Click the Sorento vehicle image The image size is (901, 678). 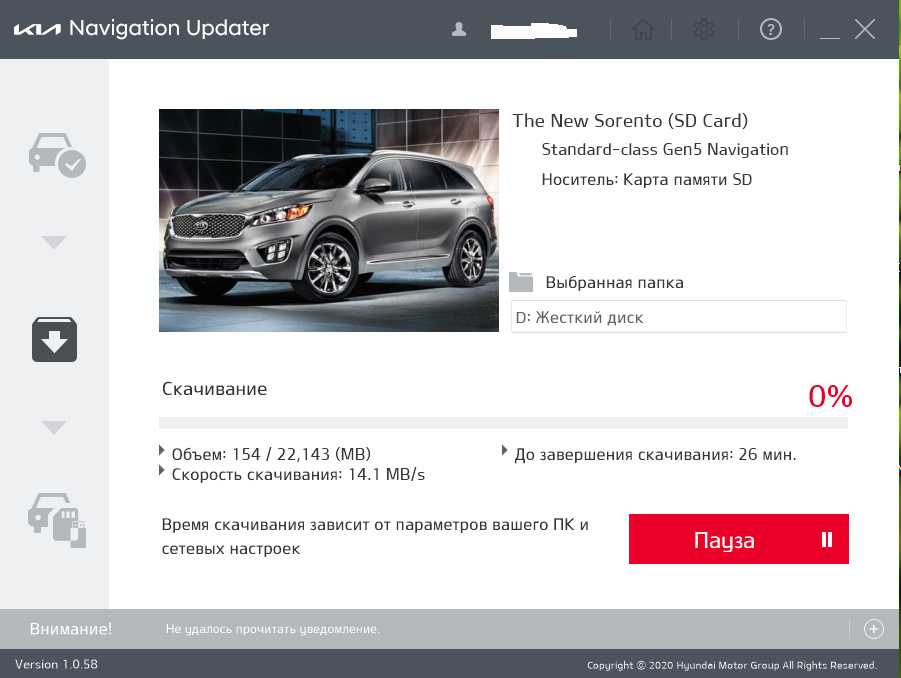(329, 220)
